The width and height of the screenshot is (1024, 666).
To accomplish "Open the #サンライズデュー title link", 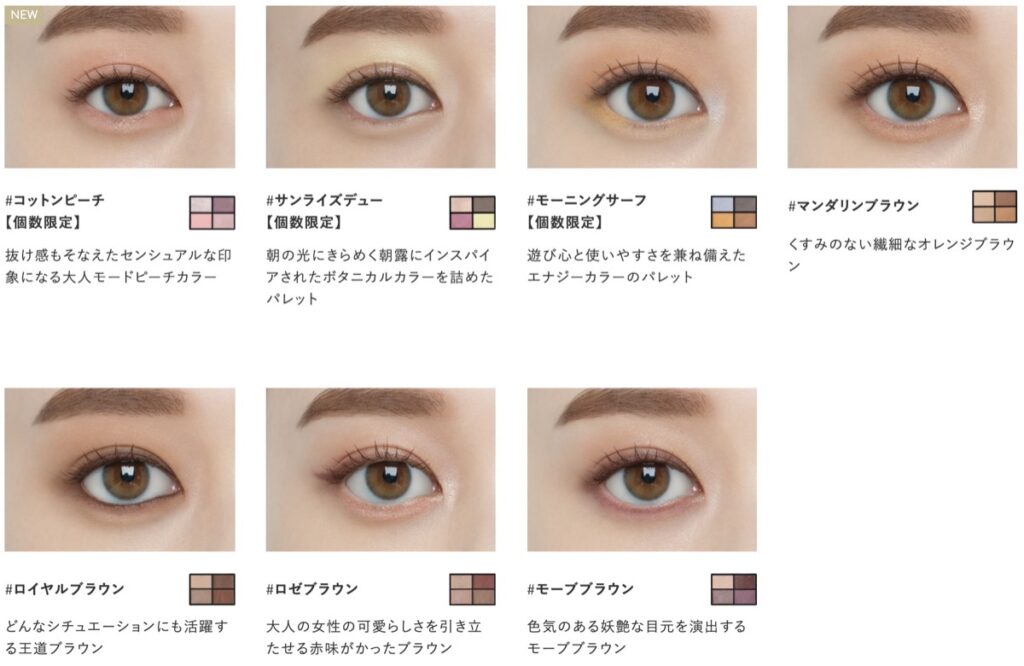I will 325,200.
